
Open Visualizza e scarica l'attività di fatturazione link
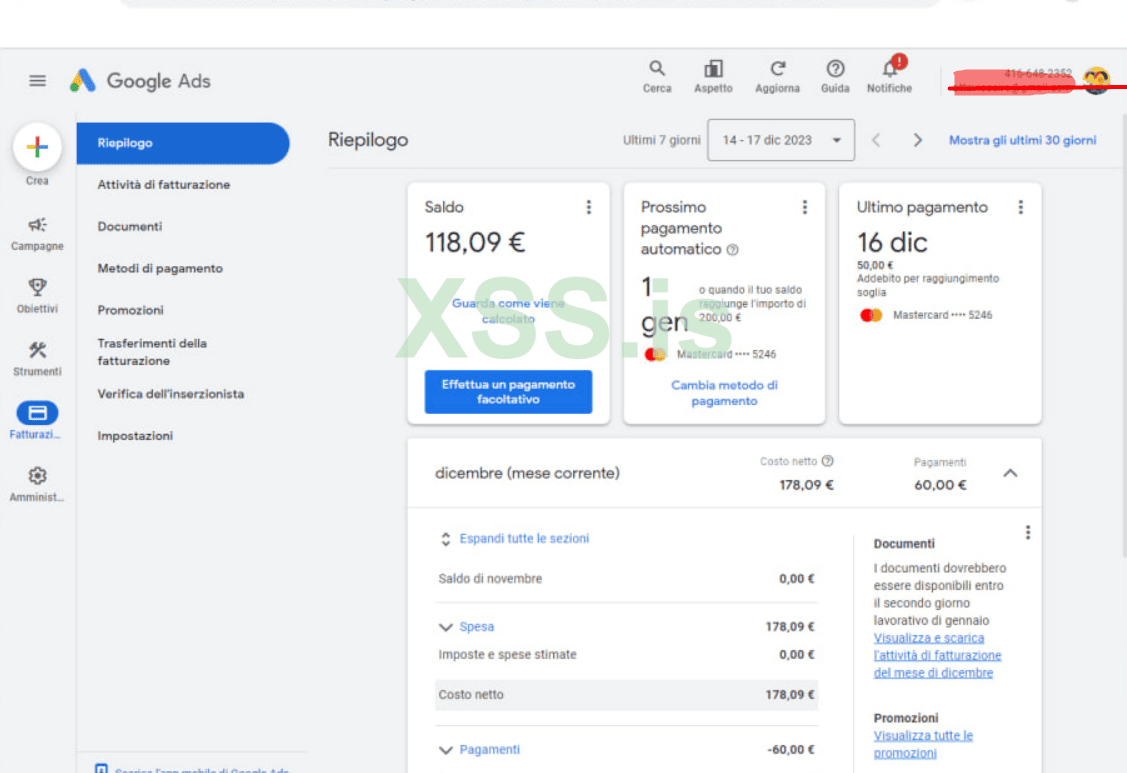[937, 655]
